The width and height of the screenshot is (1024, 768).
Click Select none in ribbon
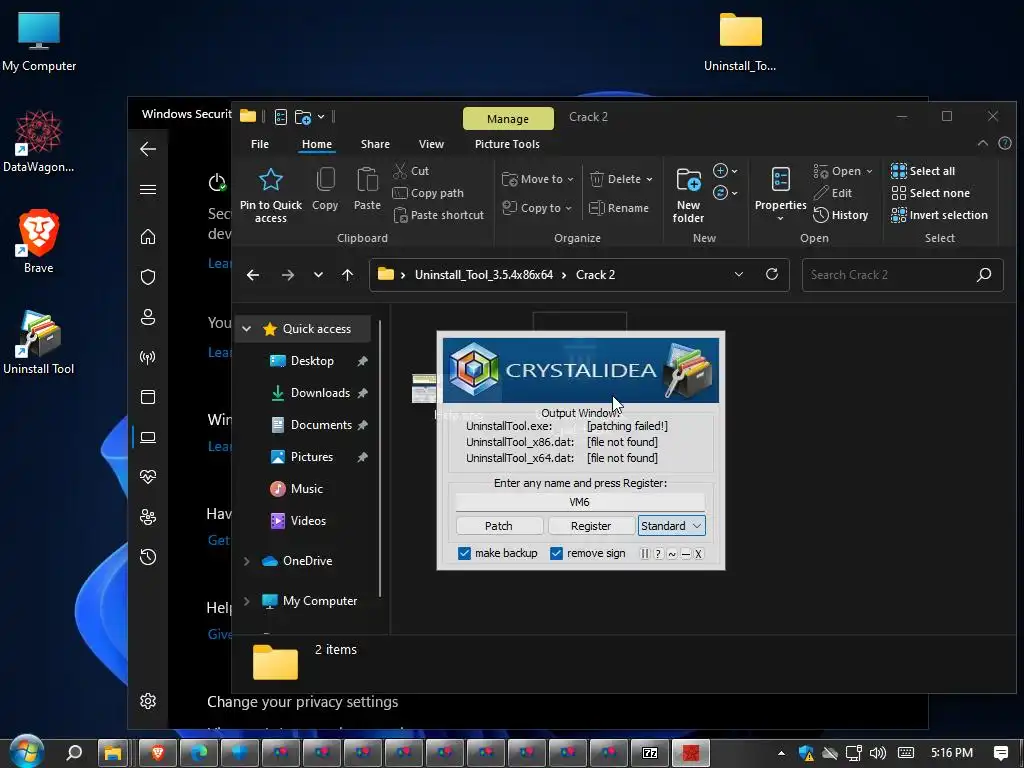[930, 193]
